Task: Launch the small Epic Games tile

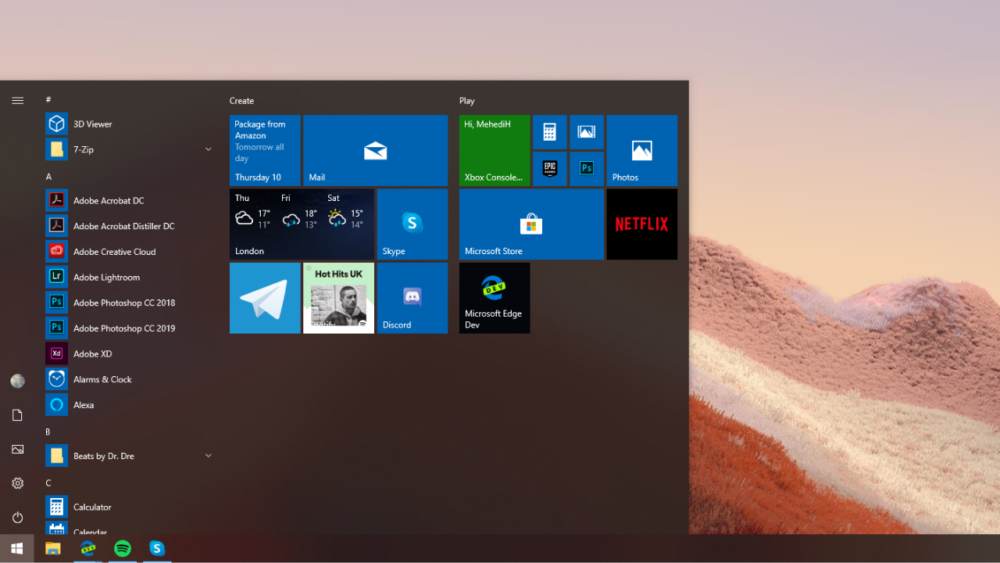Action: [549, 169]
